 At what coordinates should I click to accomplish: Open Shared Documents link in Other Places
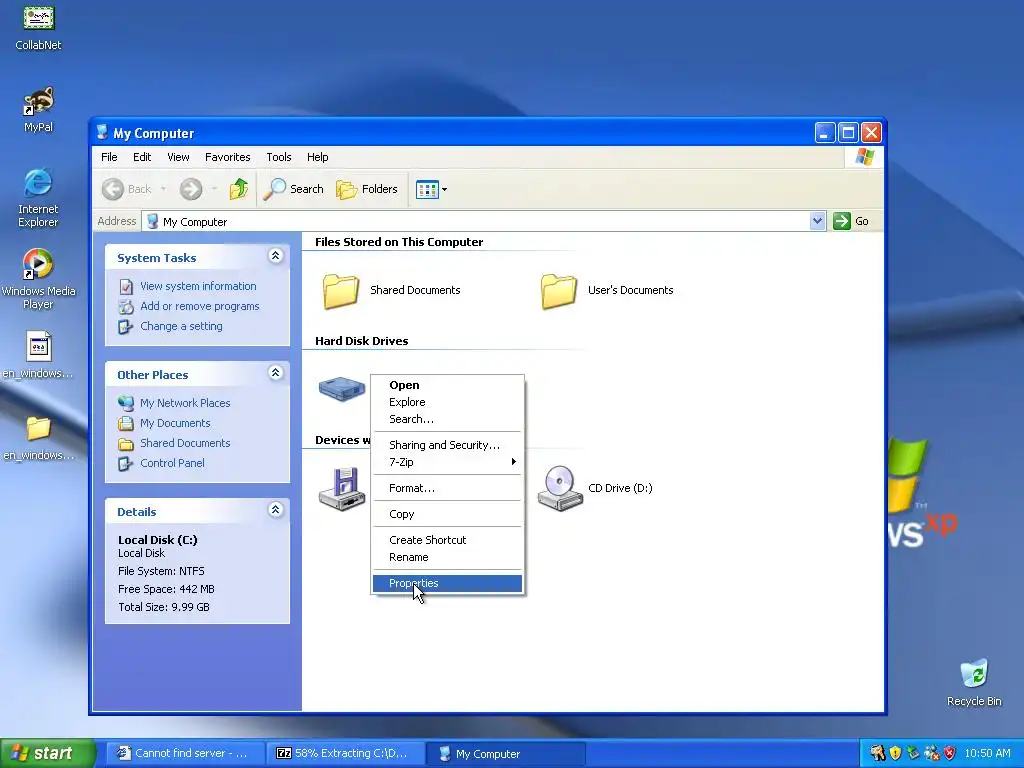(x=185, y=443)
